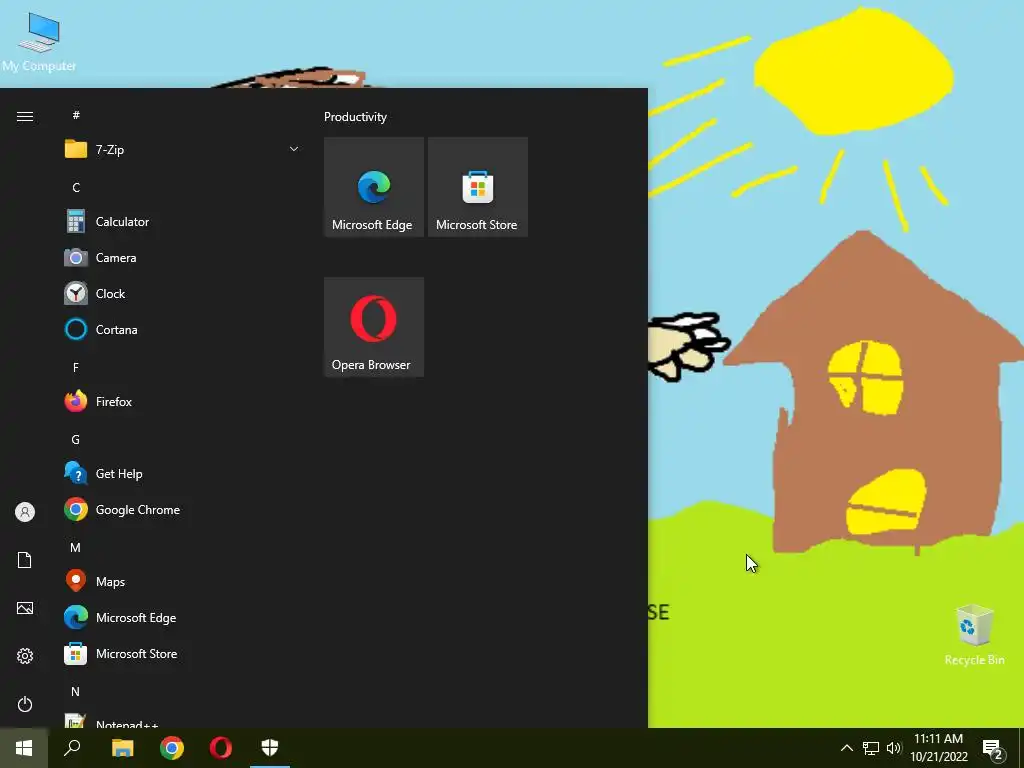Screen dimensions: 1024x768
Task: Open the clock showing 11:11 AM
Action: tap(939, 748)
